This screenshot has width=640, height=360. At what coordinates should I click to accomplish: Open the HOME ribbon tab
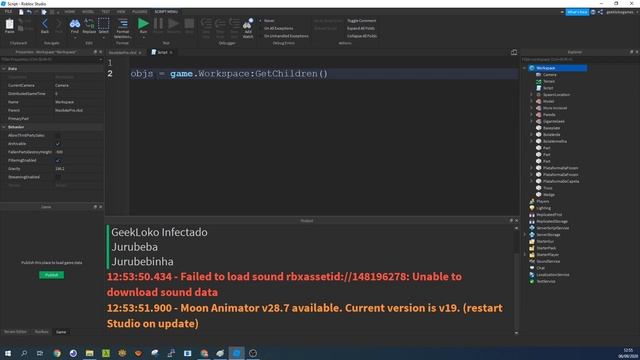tap(70, 12)
